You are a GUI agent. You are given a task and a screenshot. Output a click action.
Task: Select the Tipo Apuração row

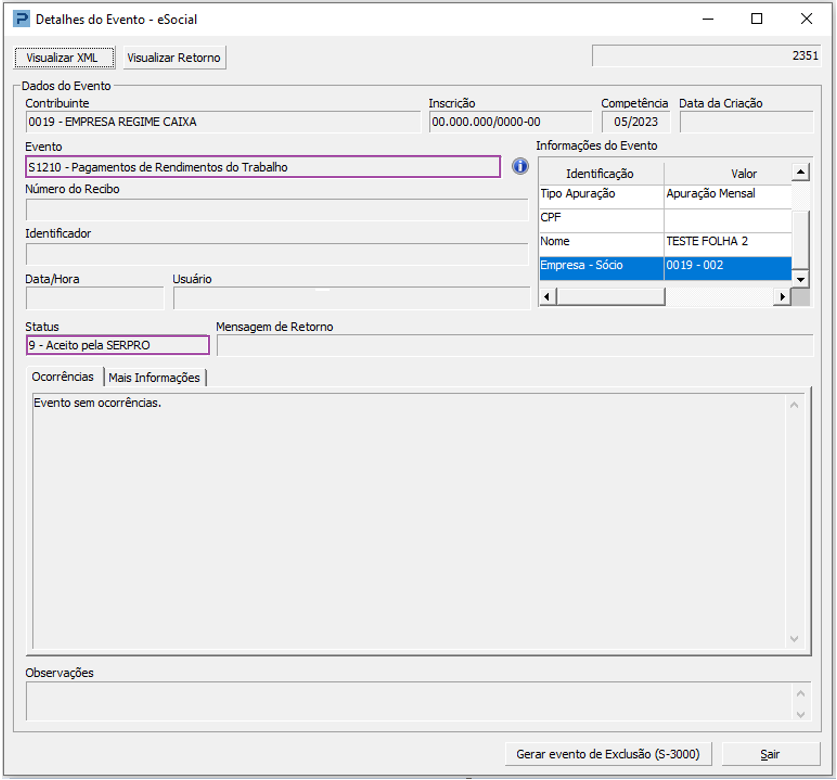click(665, 196)
